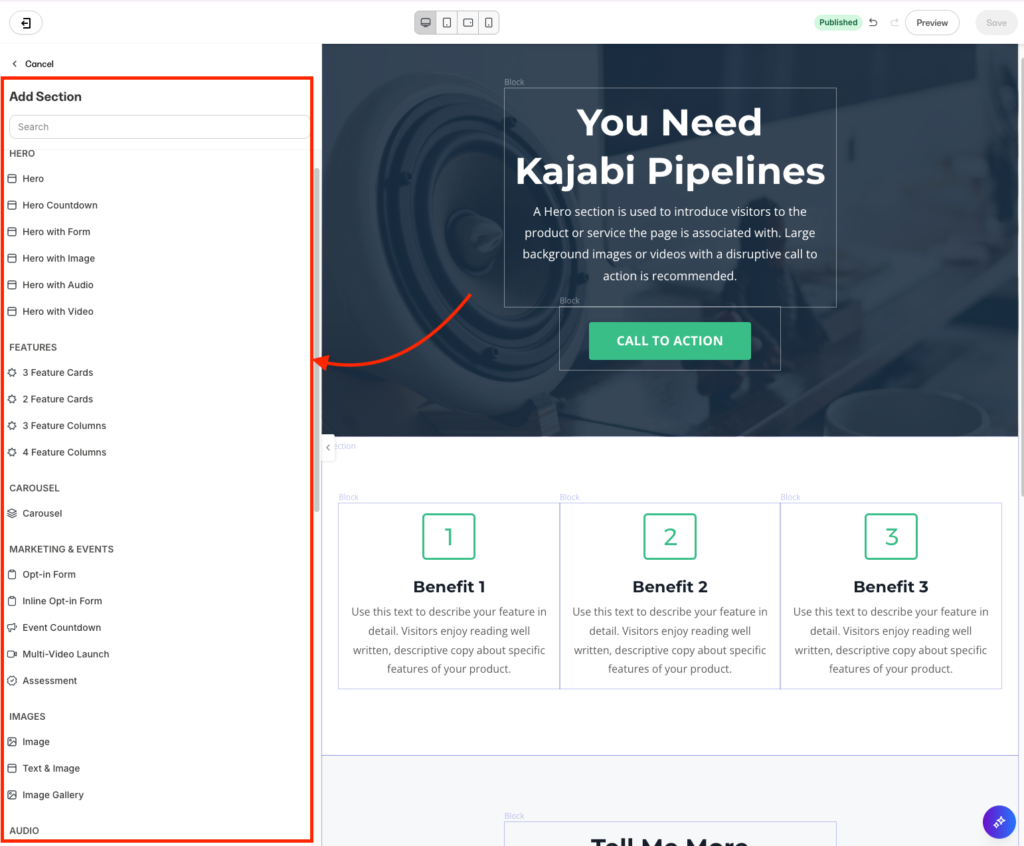Select Event Countdown under Marketing & Events

pos(62,627)
